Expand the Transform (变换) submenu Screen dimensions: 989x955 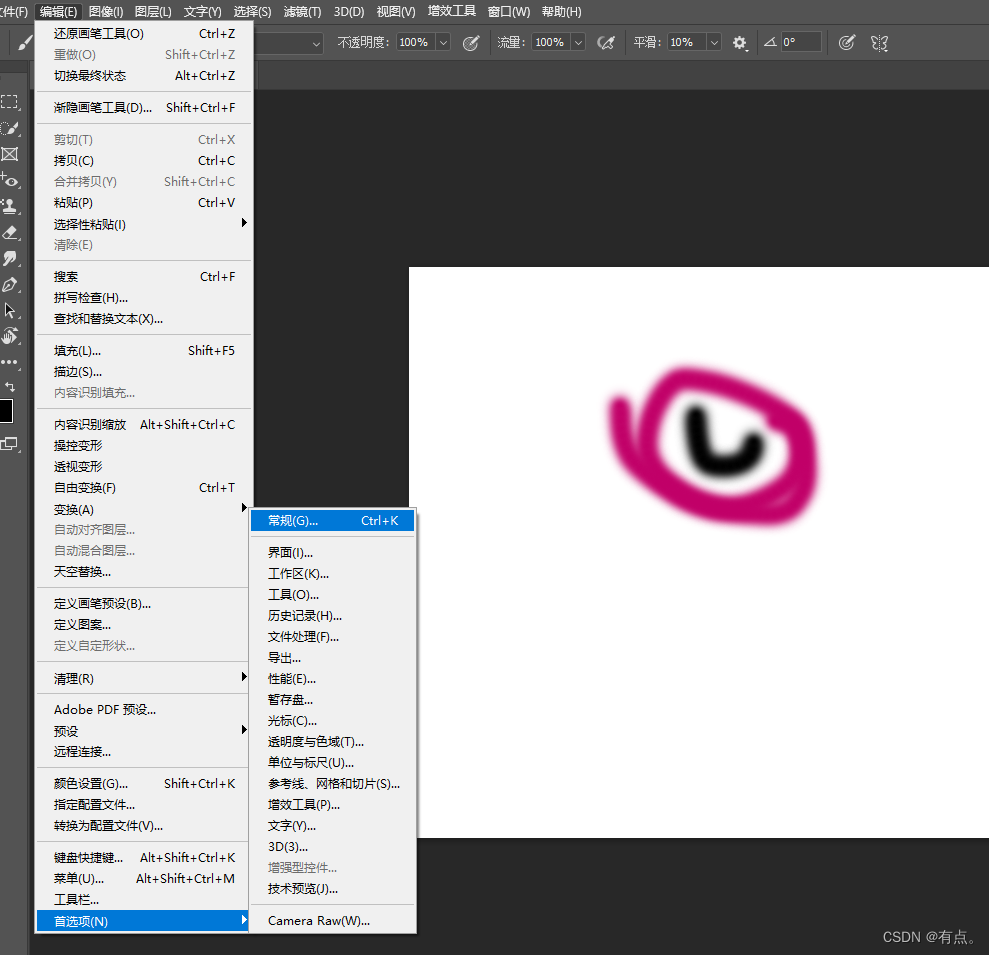coord(144,509)
